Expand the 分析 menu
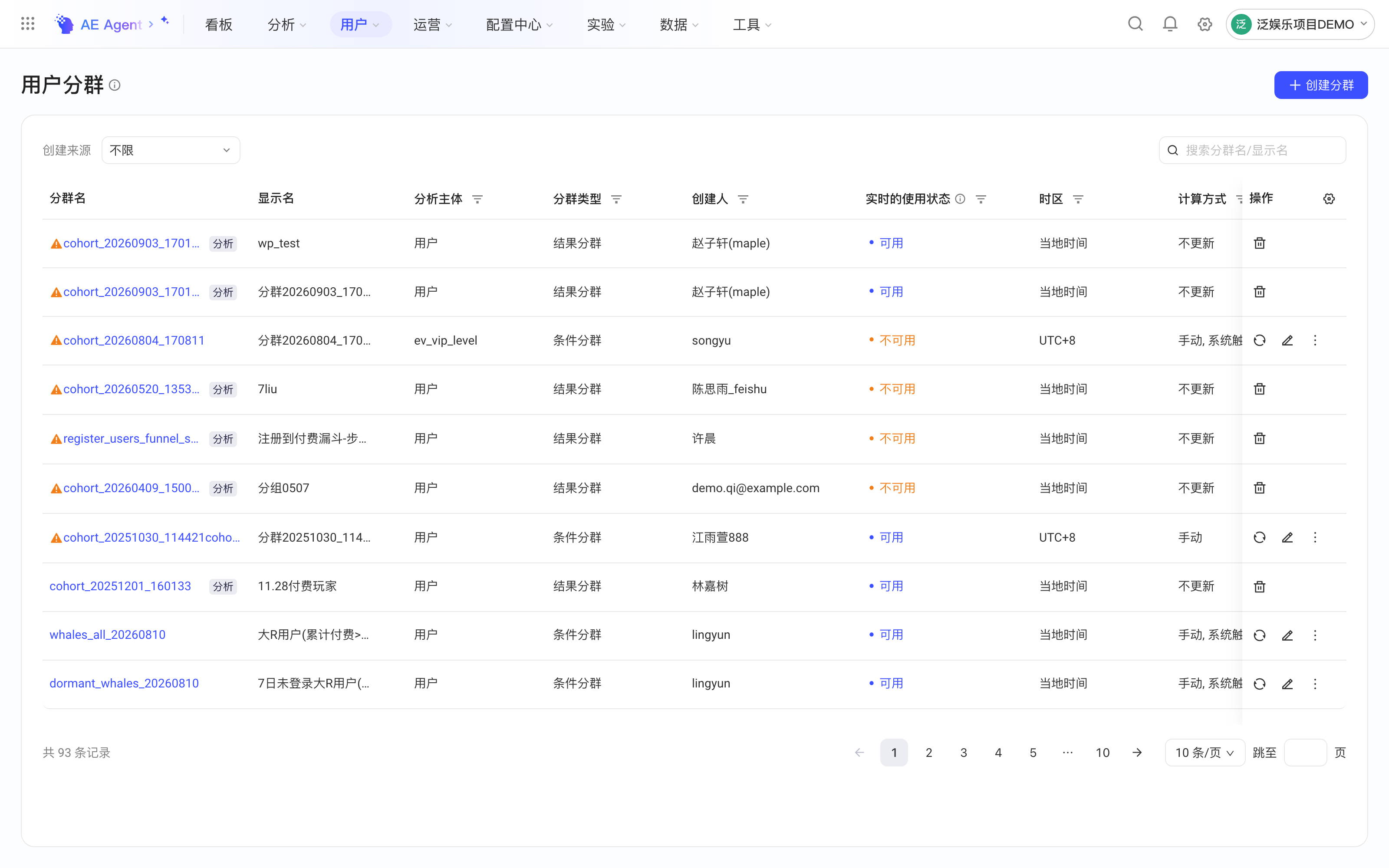This screenshot has height=868, width=1389. click(x=286, y=24)
